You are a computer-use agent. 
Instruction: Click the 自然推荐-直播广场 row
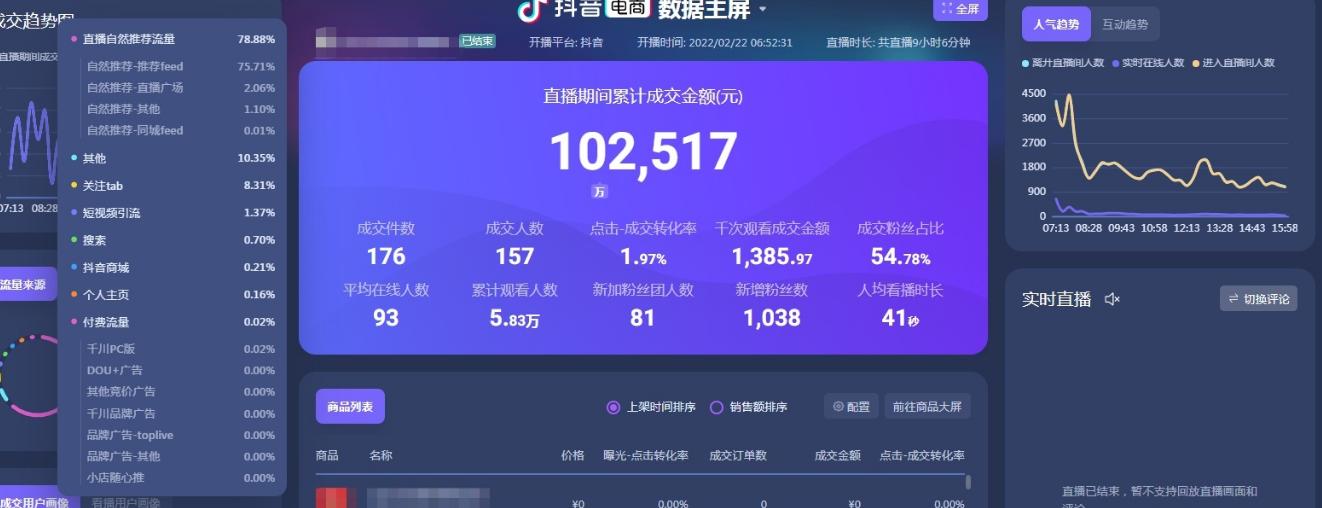pyautogui.click(x=180, y=88)
